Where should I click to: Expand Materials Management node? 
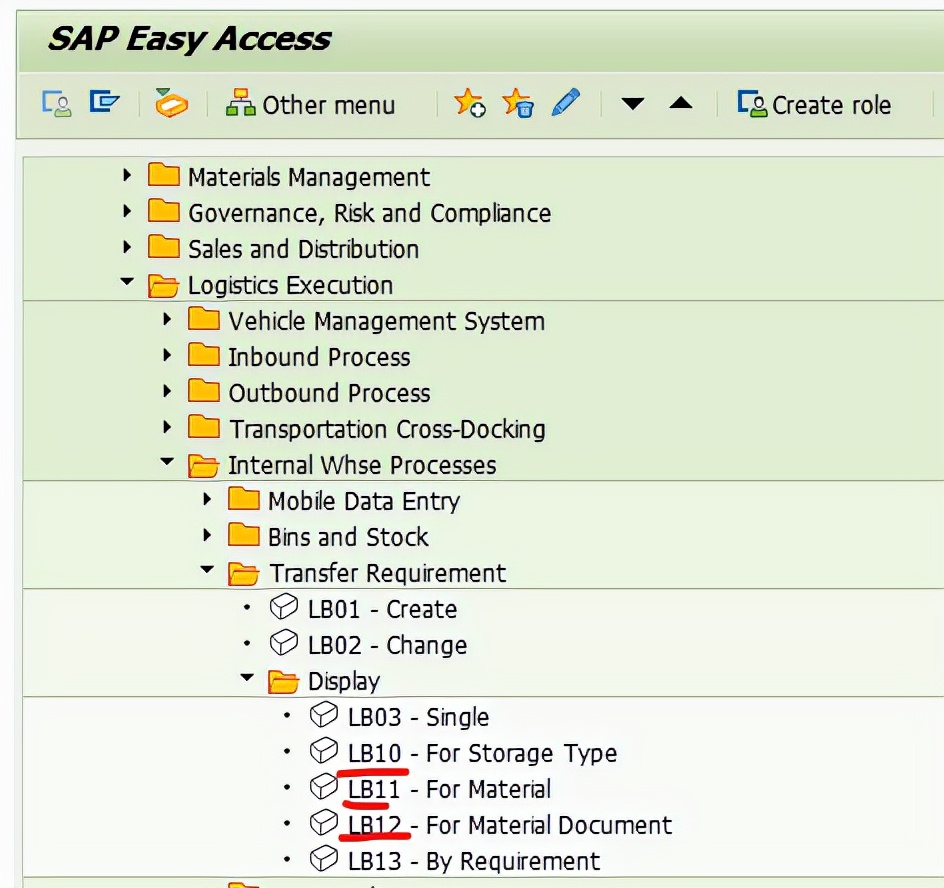click(x=126, y=175)
